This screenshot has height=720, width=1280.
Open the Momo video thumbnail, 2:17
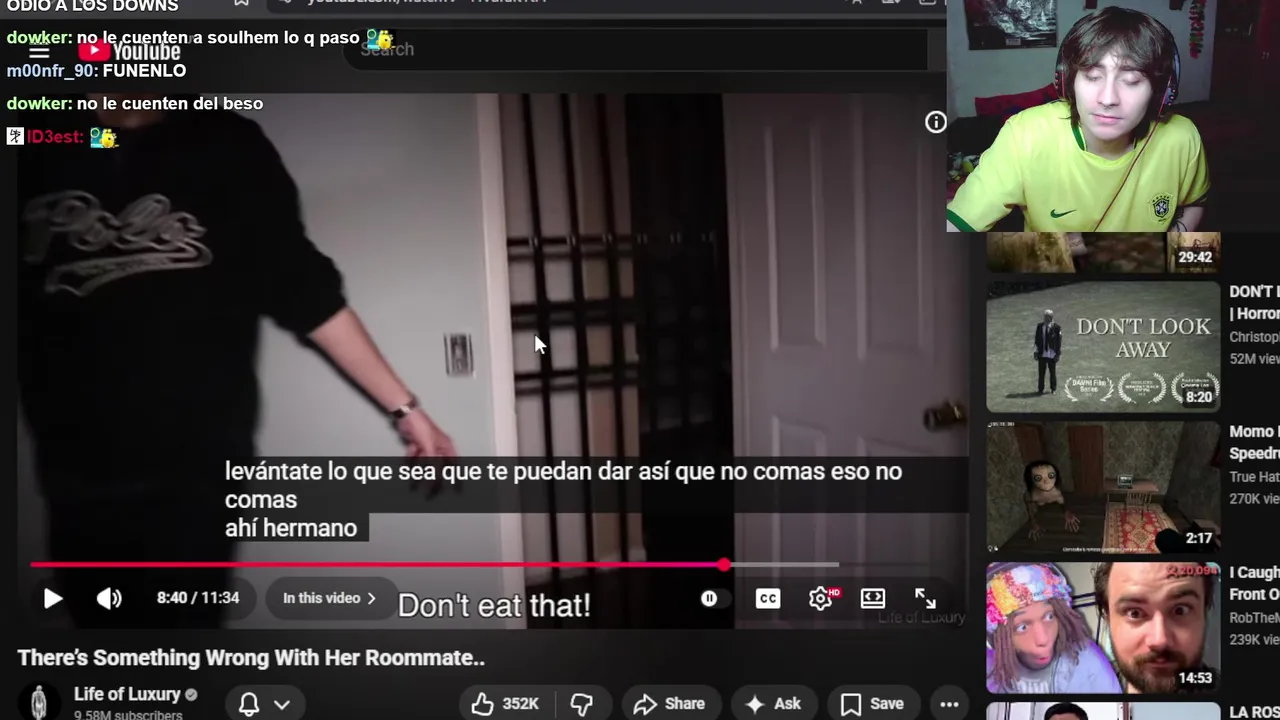1103,487
